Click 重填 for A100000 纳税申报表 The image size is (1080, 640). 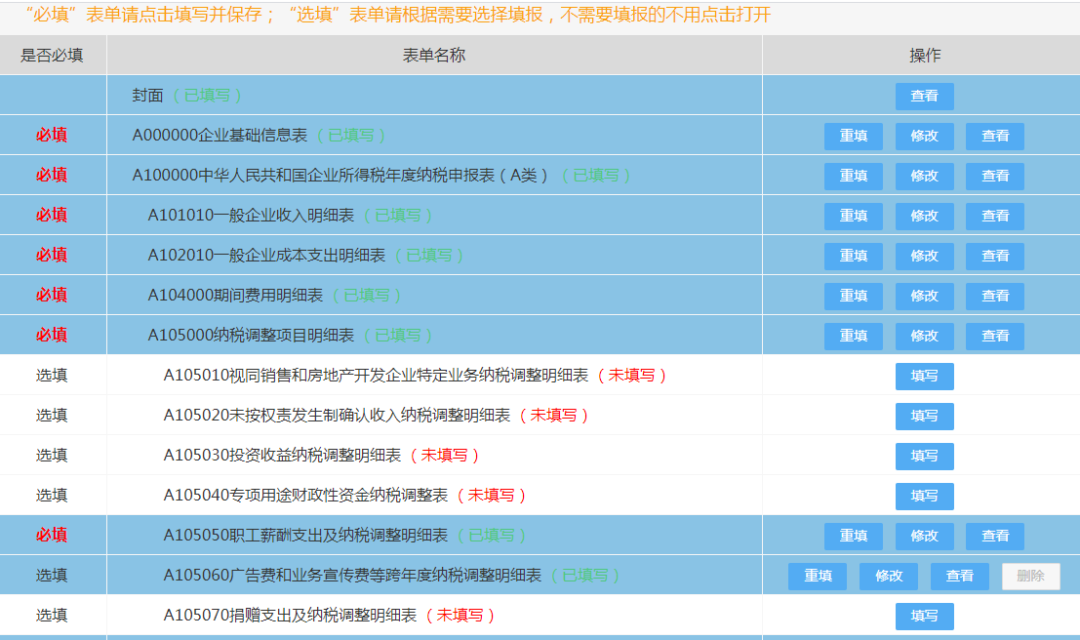(853, 176)
